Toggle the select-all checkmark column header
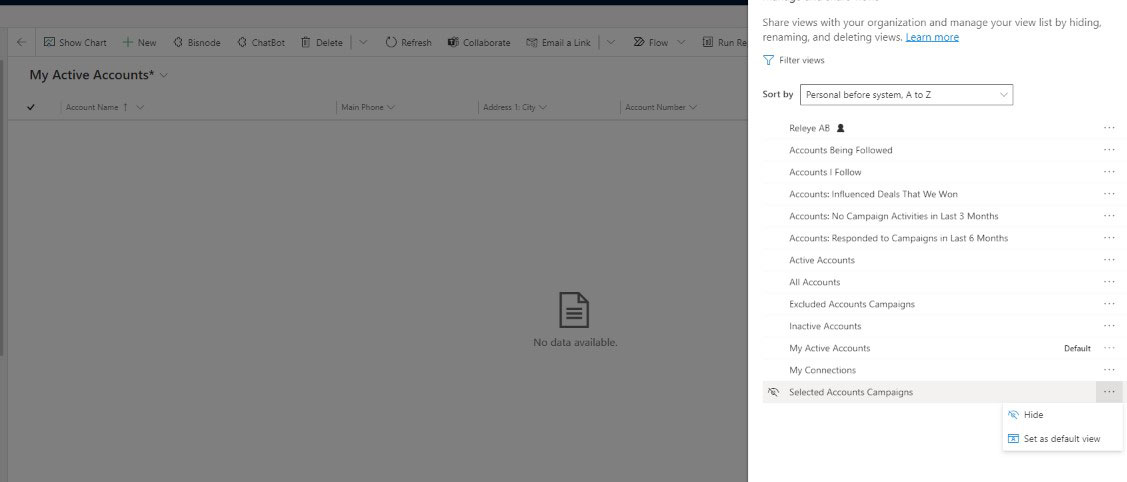Viewport: 1127px width, 482px height. [31, 107]
